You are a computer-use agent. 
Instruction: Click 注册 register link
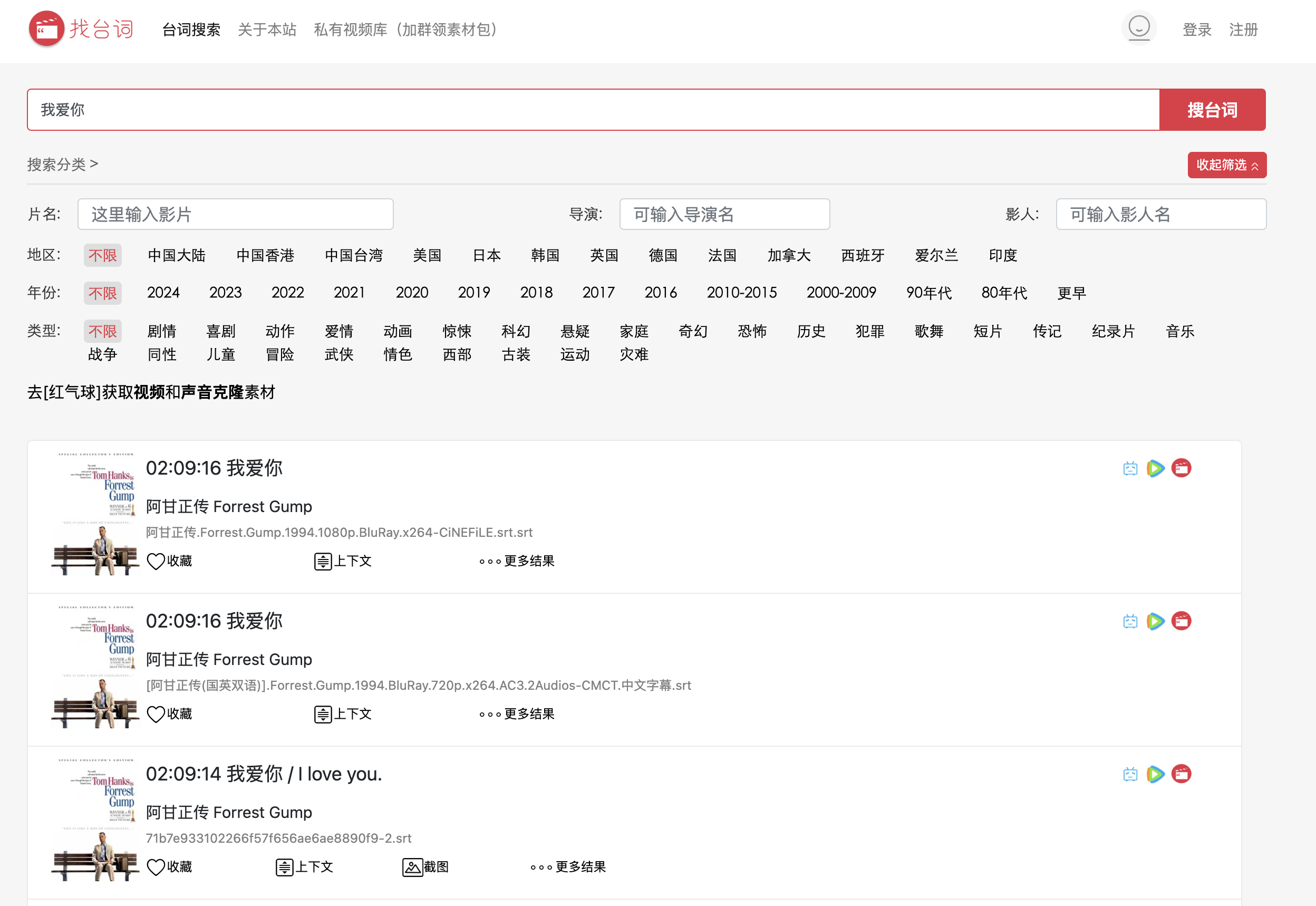[1244, 30]
